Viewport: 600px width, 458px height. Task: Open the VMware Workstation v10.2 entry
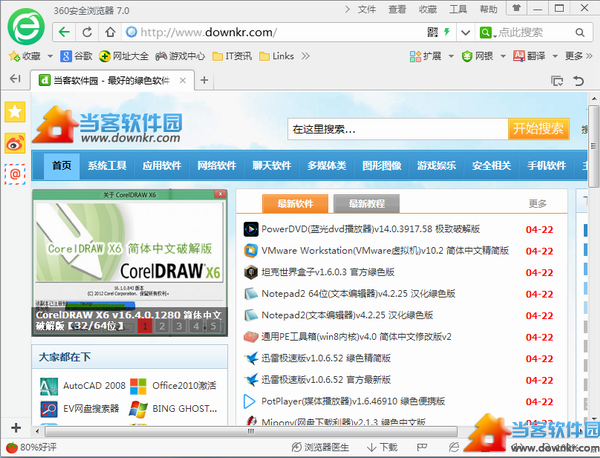pyautogui.click(x=385, y=251)
